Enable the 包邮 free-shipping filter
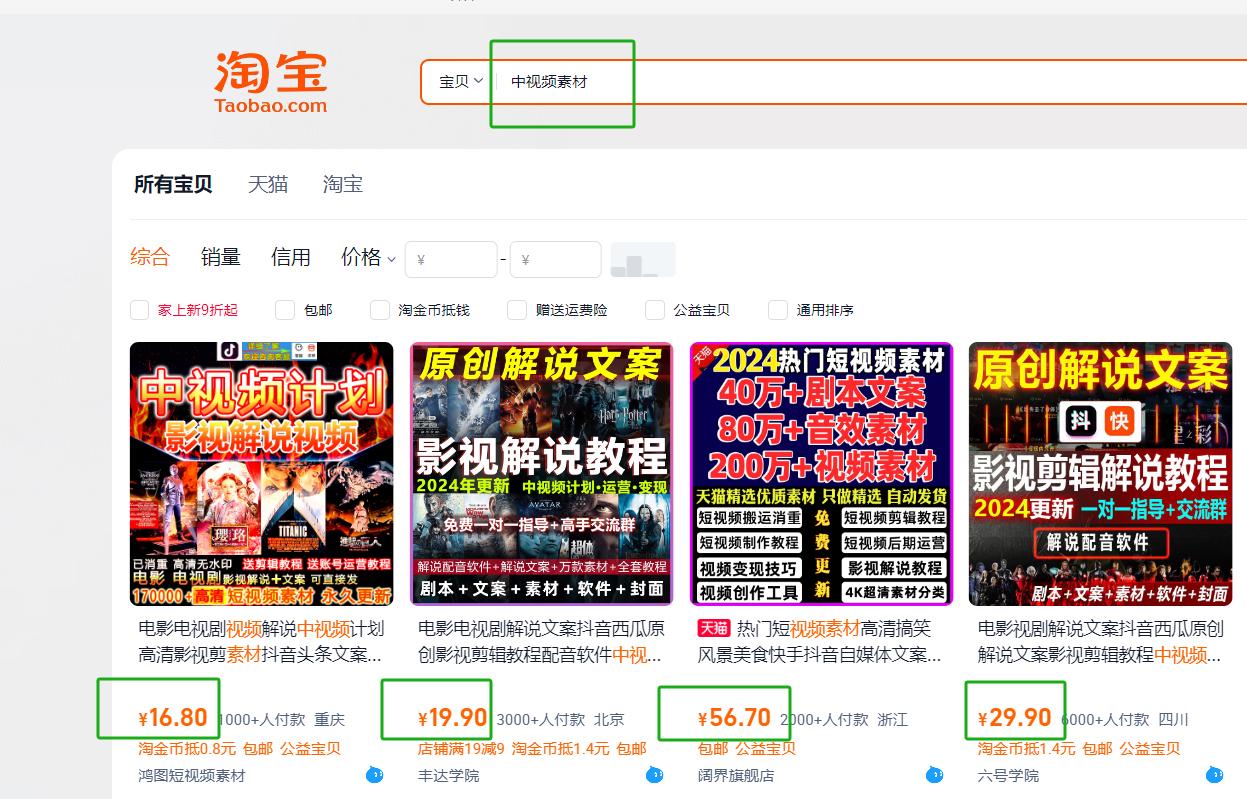1247x799 pixels. pos(284,310)
